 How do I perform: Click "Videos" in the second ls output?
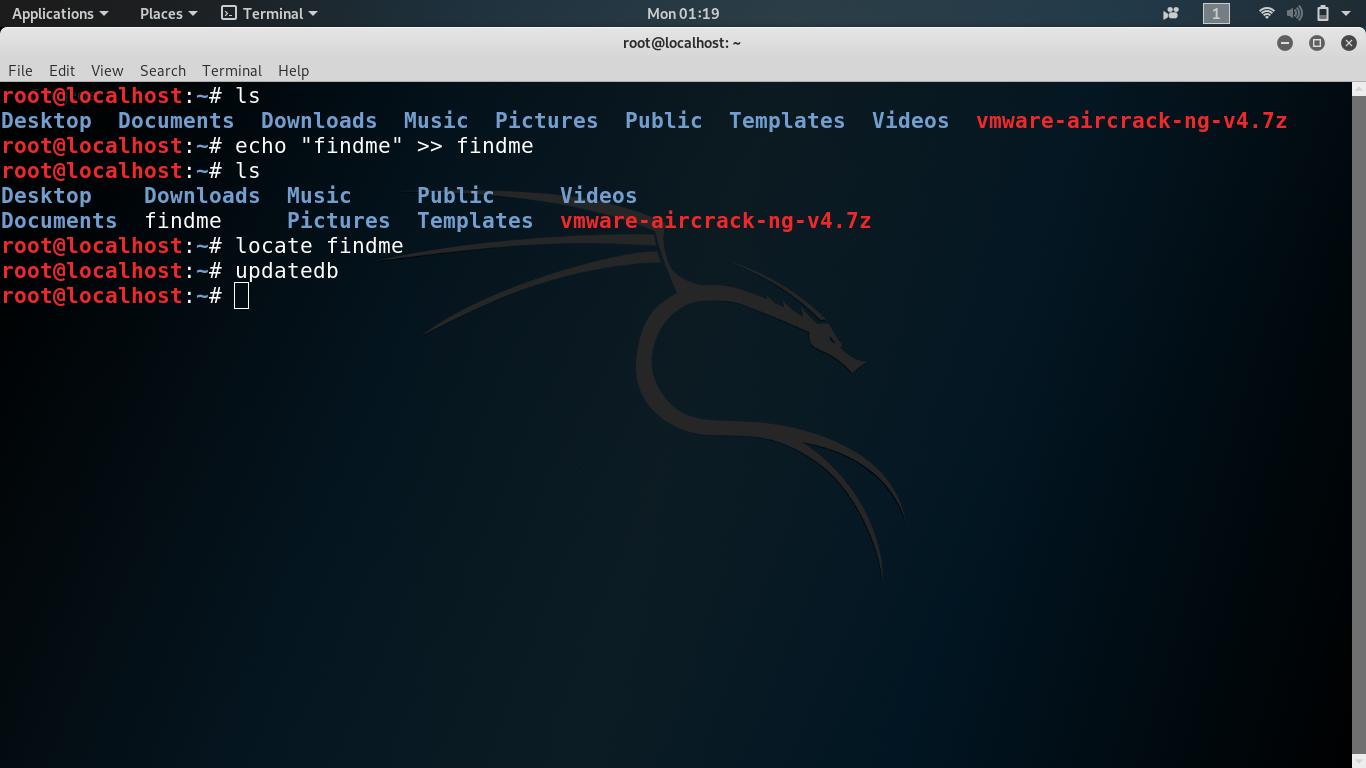[x=599, y=196]
